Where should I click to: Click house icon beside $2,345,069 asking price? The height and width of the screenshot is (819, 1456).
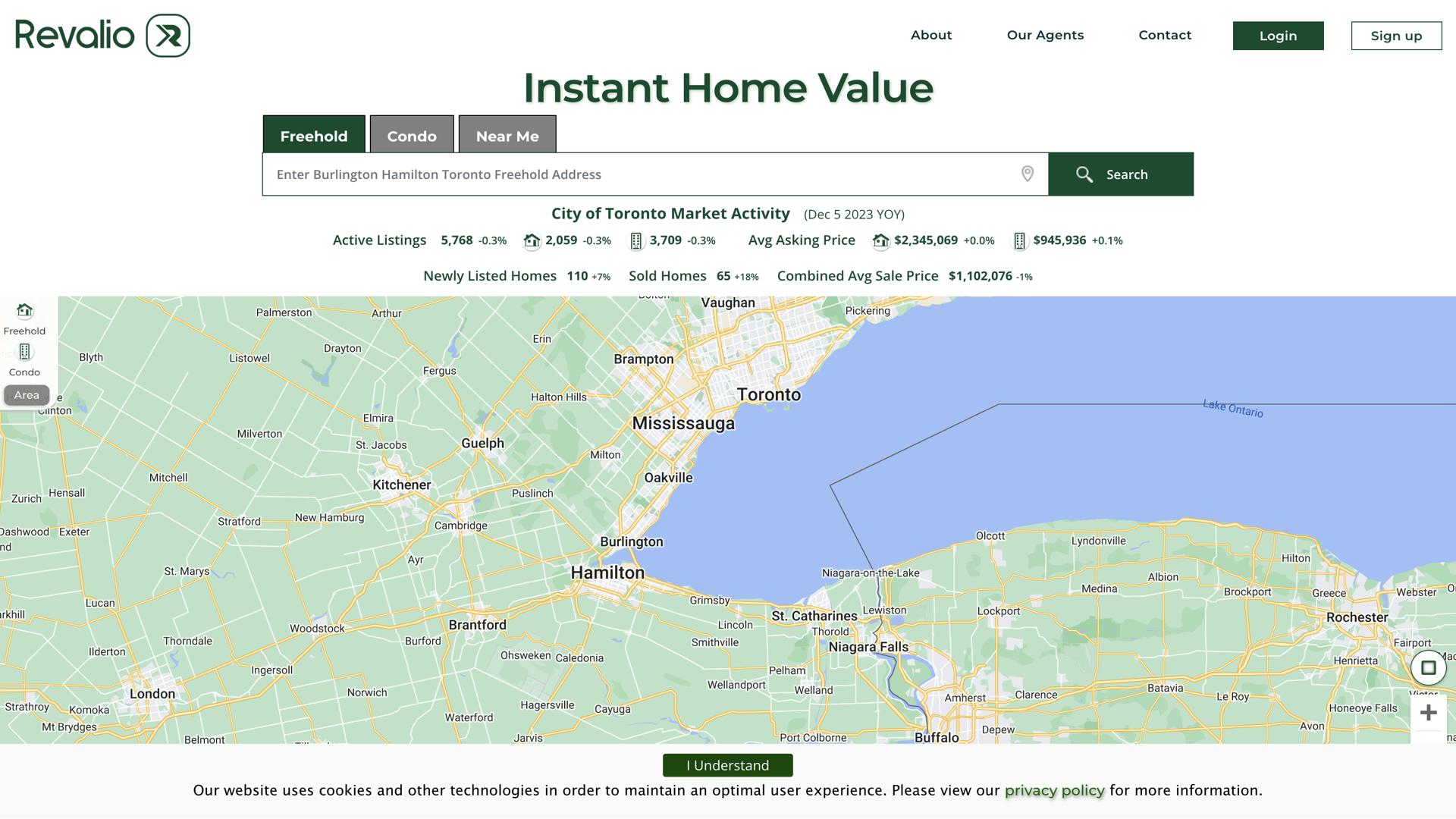[x=880, y=241]
